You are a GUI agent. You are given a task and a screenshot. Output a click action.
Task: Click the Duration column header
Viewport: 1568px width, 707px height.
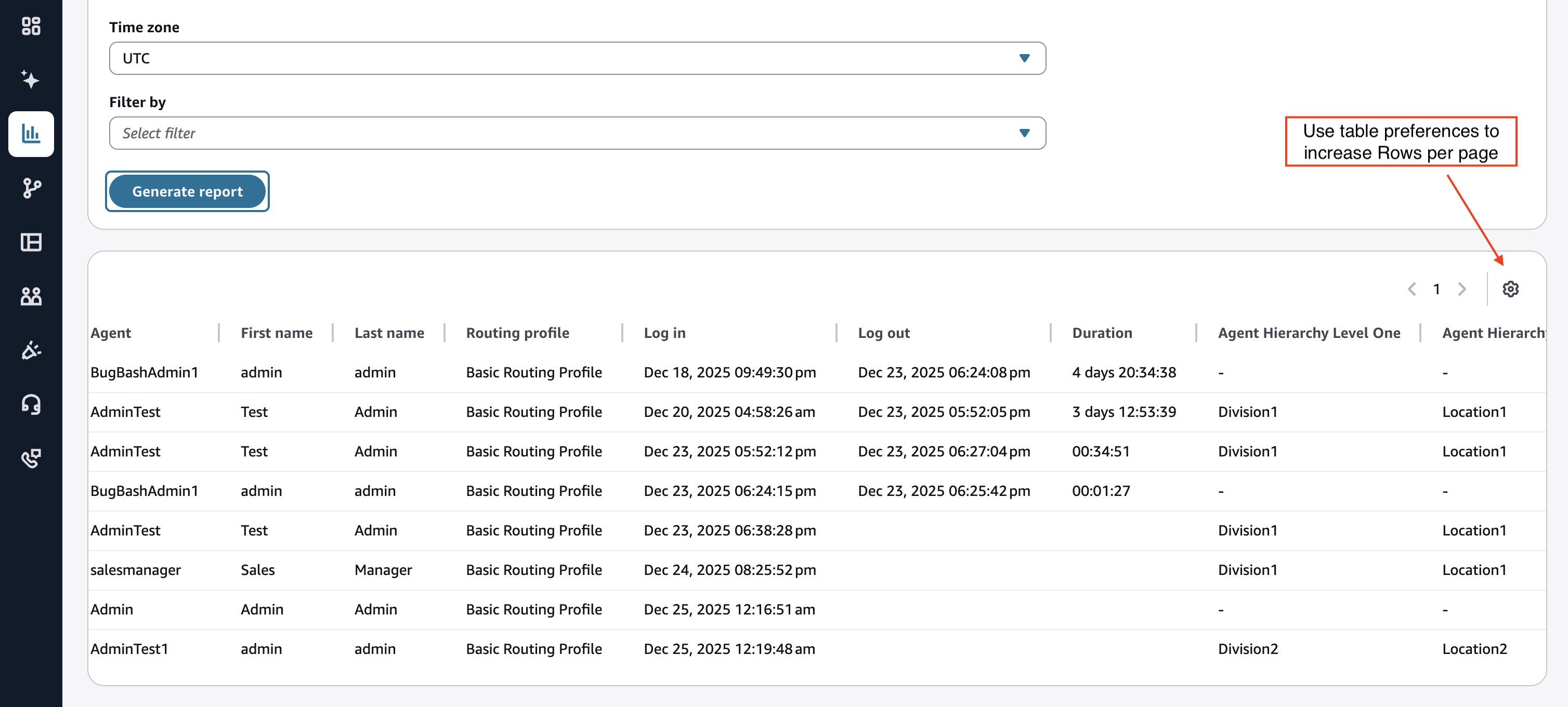[x=1102, y=332]
